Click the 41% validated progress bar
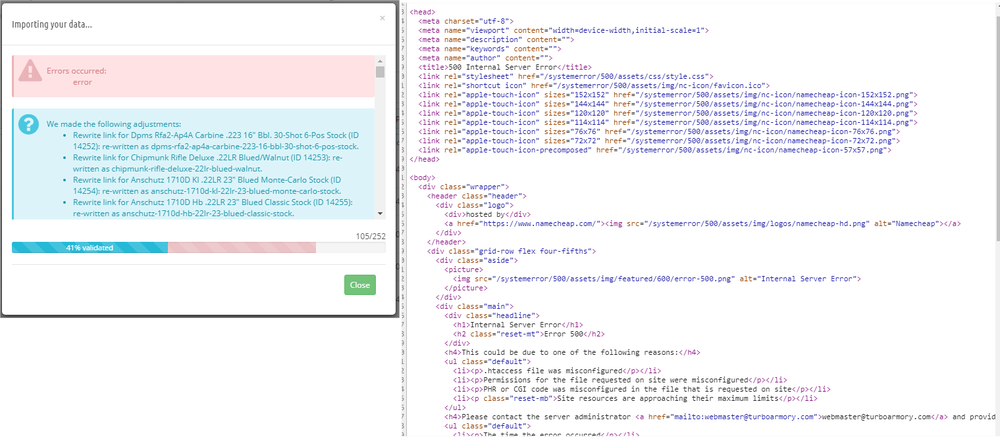1000x437 pixels. pos(90,248)
